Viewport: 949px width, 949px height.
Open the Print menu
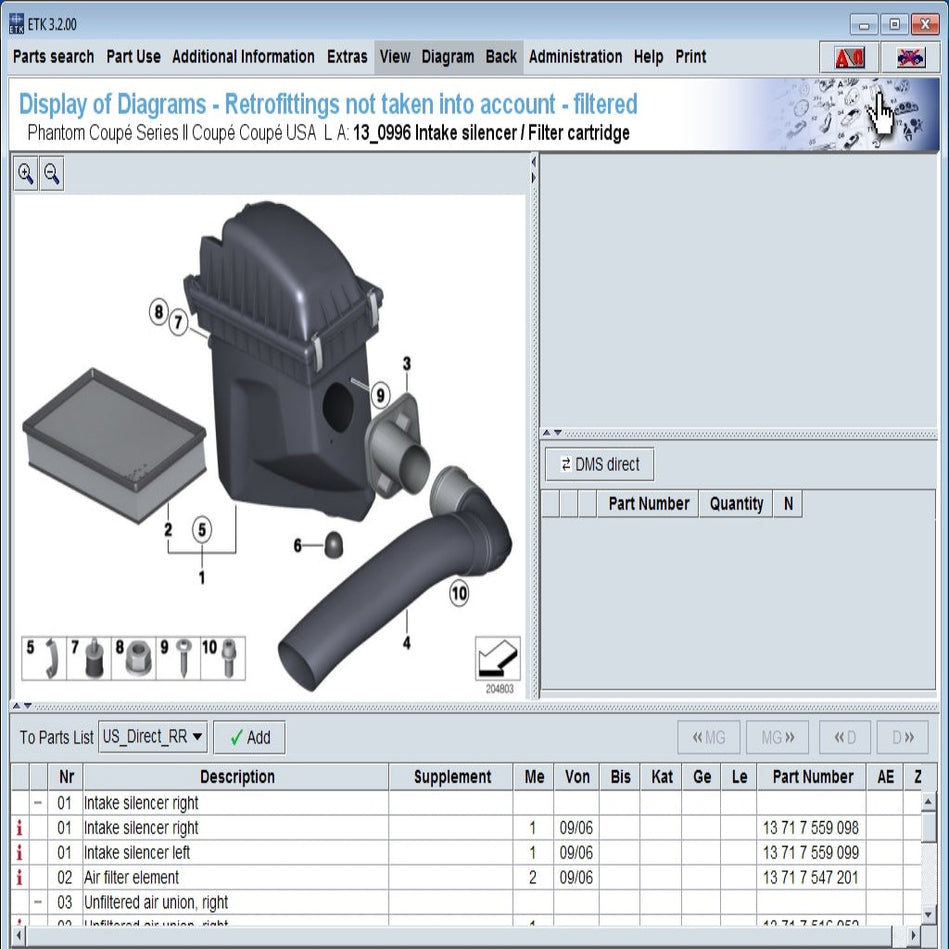click(x=691, y=56)
